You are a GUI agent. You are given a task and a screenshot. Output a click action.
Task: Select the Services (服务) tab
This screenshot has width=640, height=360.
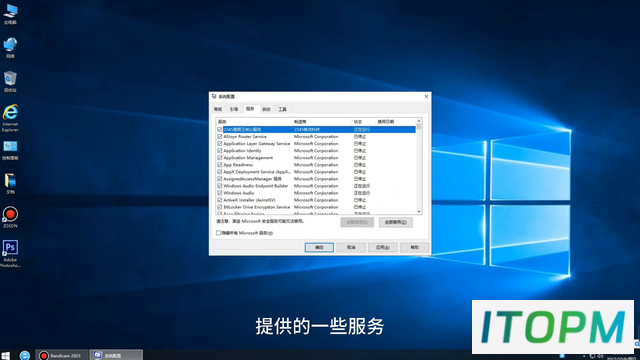click(x=250, y=109)
